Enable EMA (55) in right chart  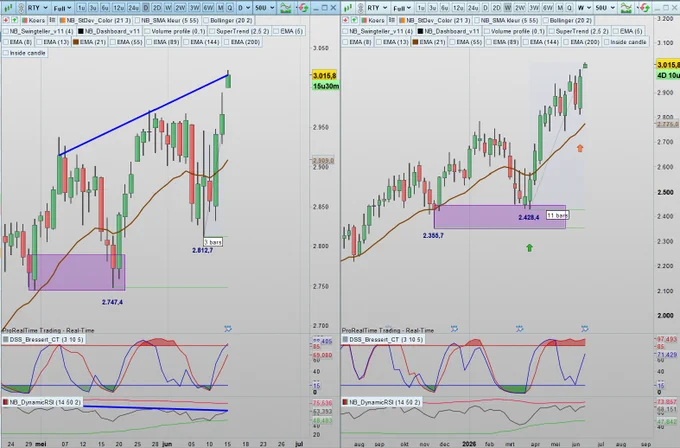point(452,42)
